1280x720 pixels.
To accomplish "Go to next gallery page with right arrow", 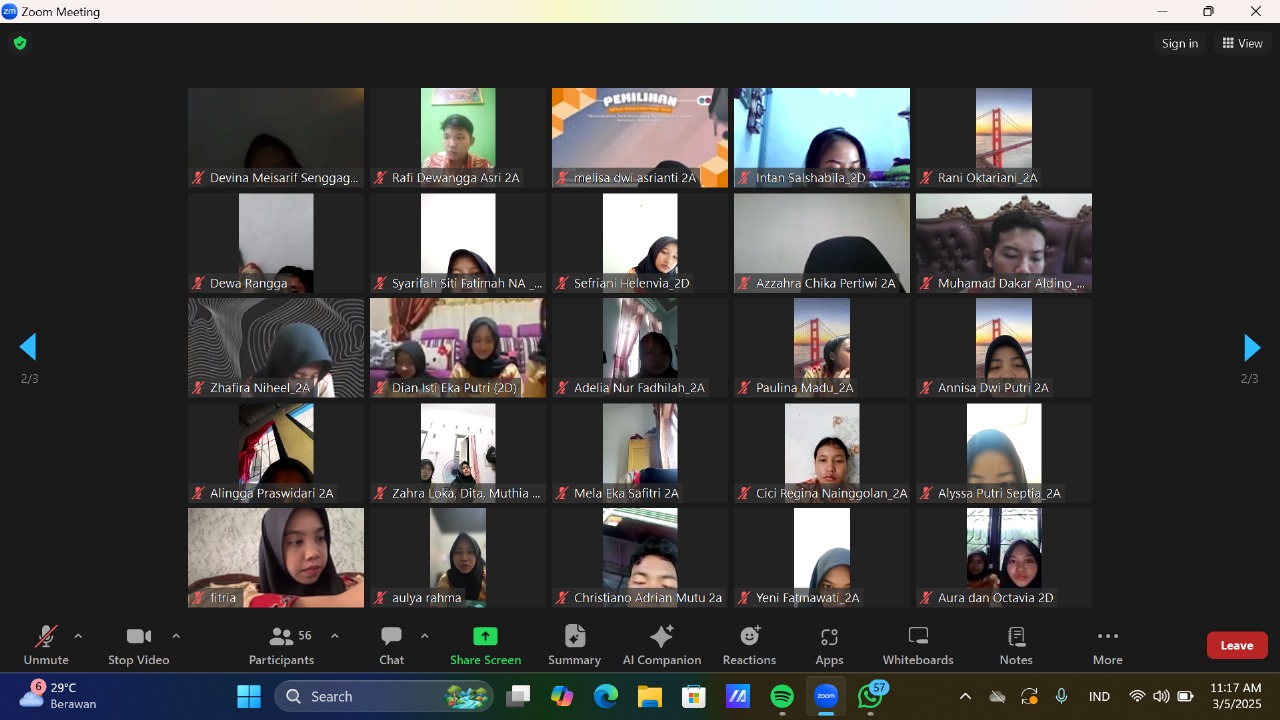I will 1251,348.
